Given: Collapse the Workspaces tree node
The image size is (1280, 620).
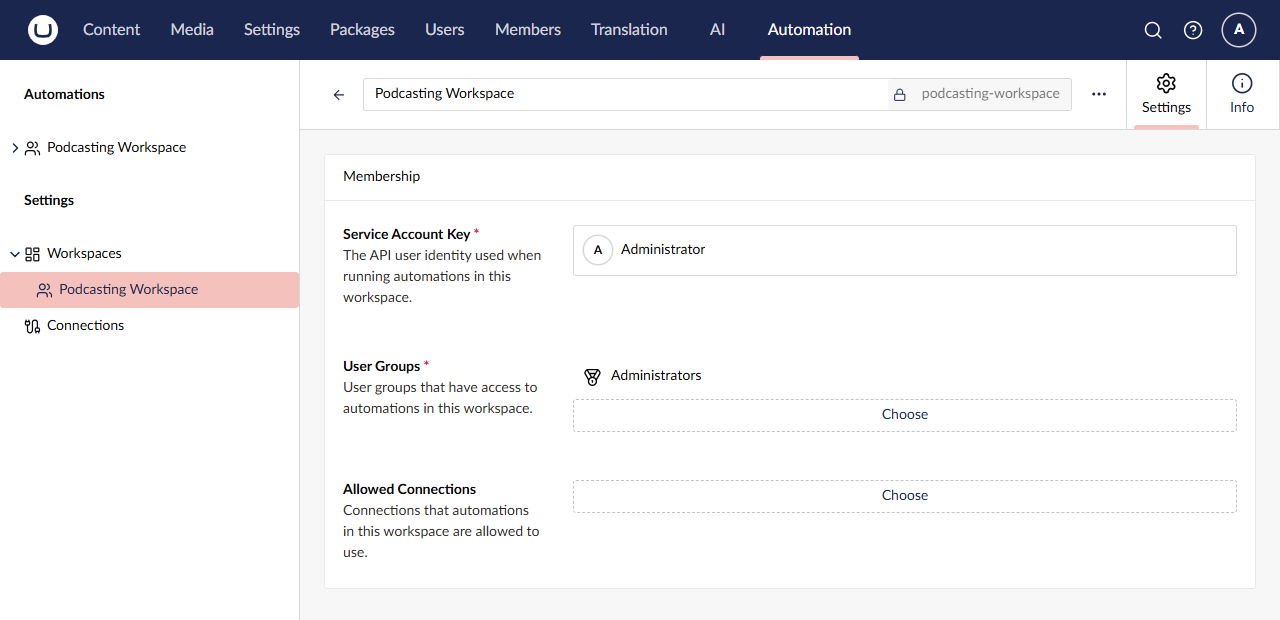Looking at the screenshot, I should click(14, 254).
